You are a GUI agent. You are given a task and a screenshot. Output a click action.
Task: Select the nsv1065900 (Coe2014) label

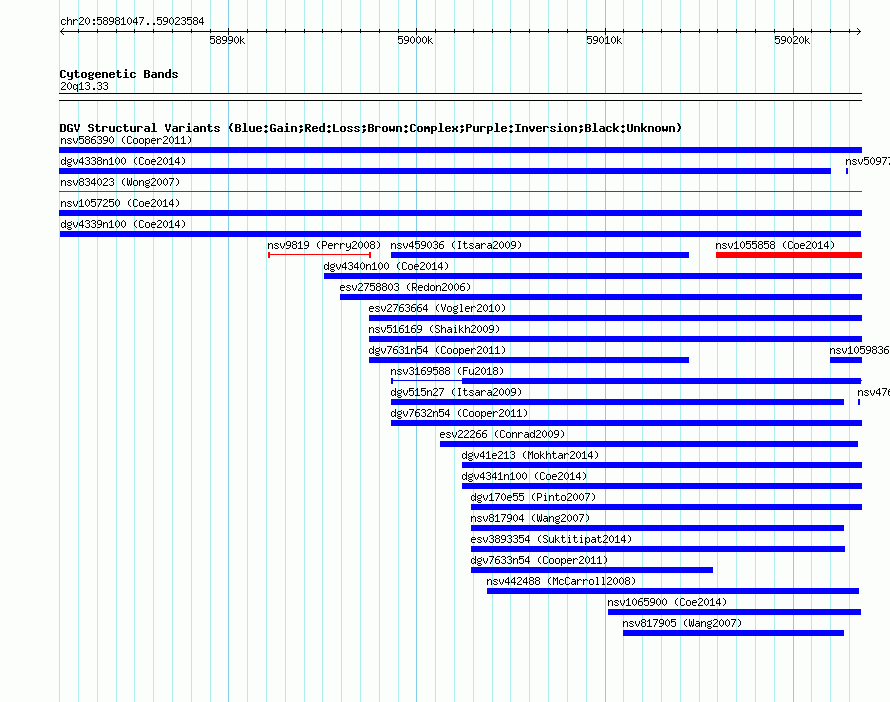[667, 602]
